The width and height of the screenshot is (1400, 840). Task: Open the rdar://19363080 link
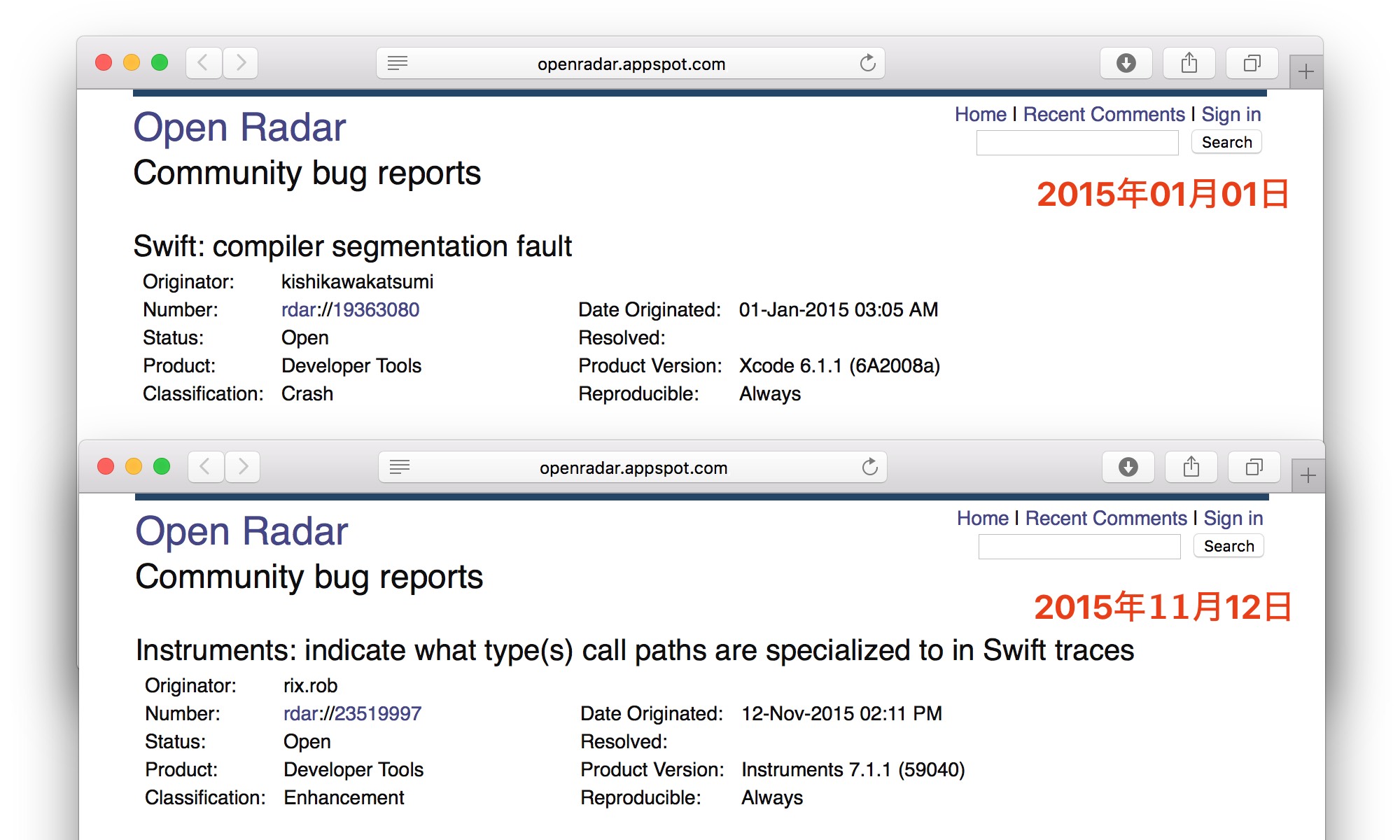pos(350,309)
